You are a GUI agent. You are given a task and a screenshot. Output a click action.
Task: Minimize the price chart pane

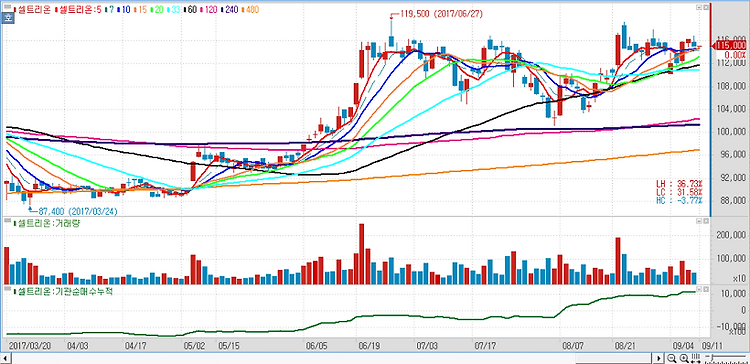699,8
